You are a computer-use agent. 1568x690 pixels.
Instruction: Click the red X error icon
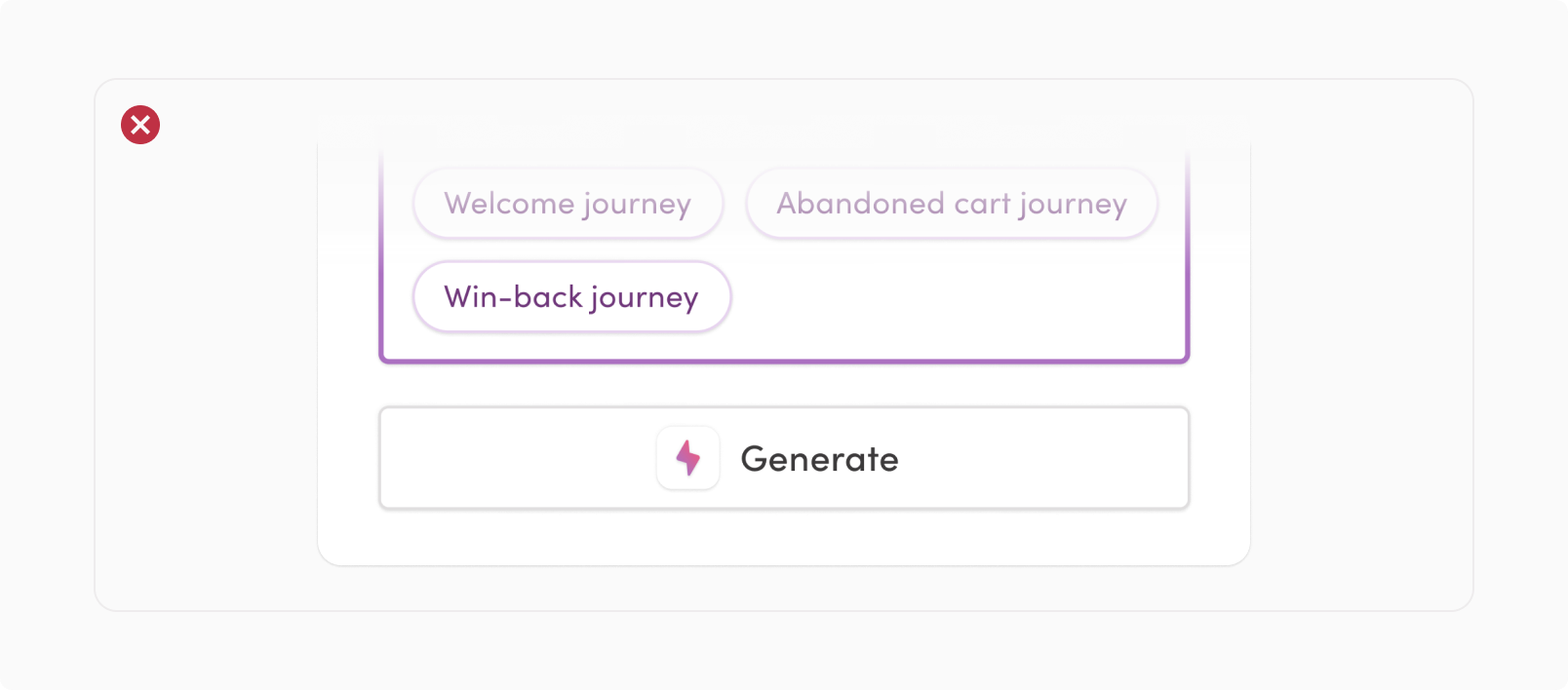(x=140, y=125)
